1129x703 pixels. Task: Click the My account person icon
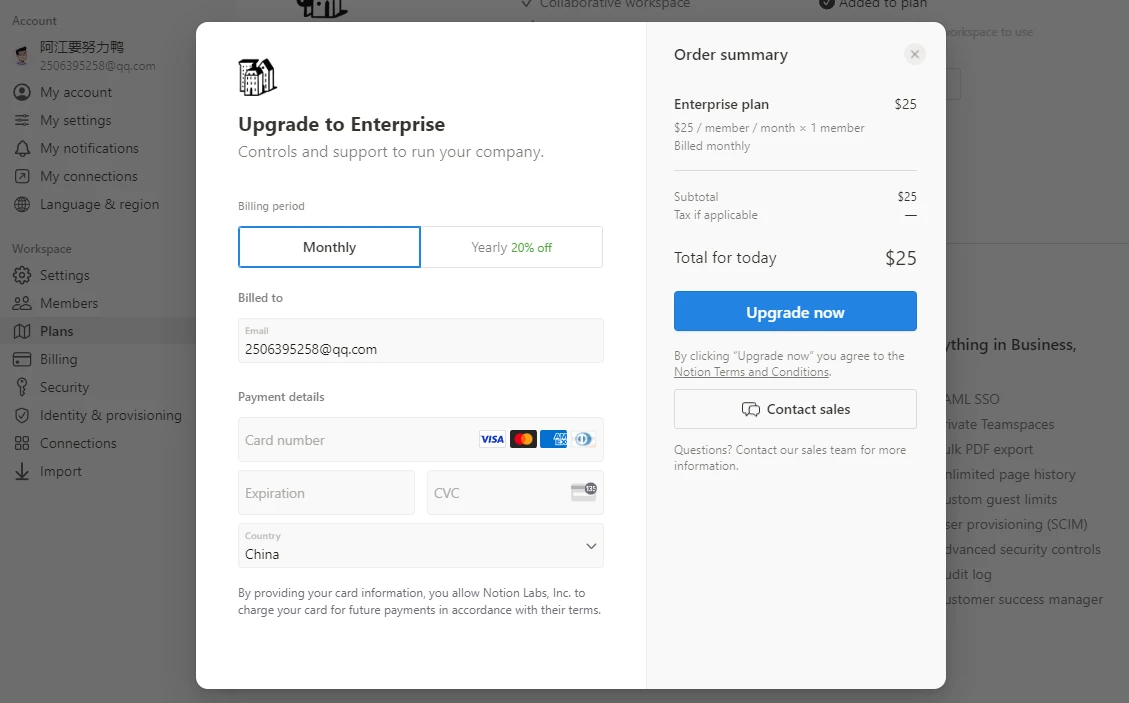click(22, 92)
